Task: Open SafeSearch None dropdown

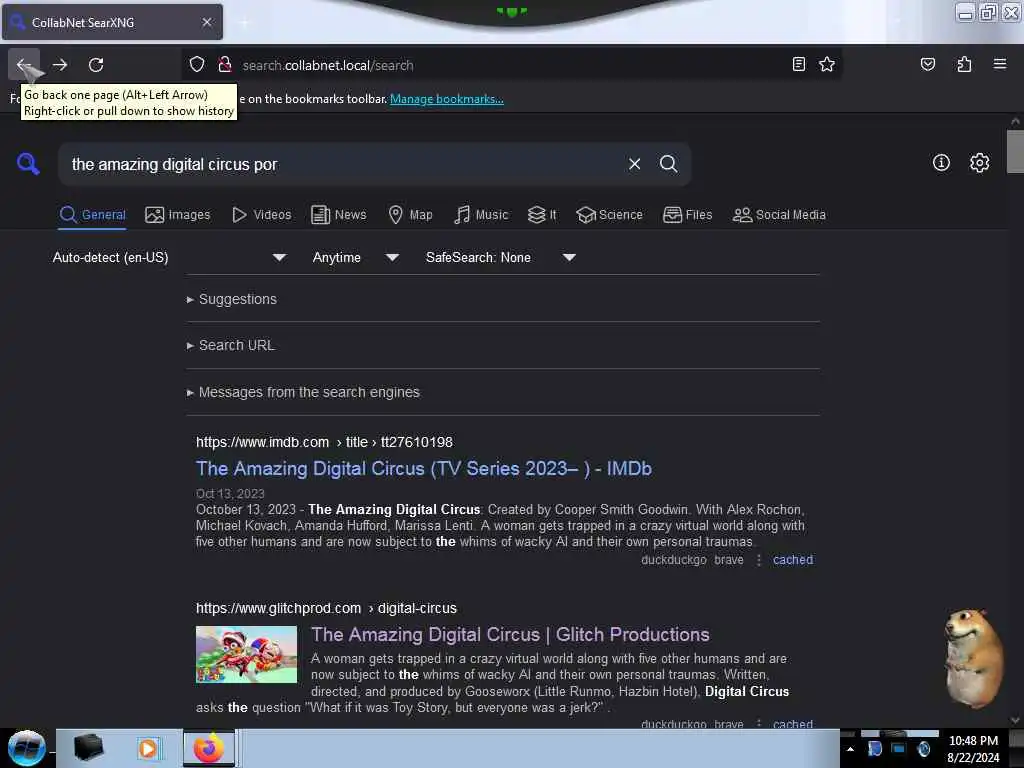Action: (x=501, y=257)
